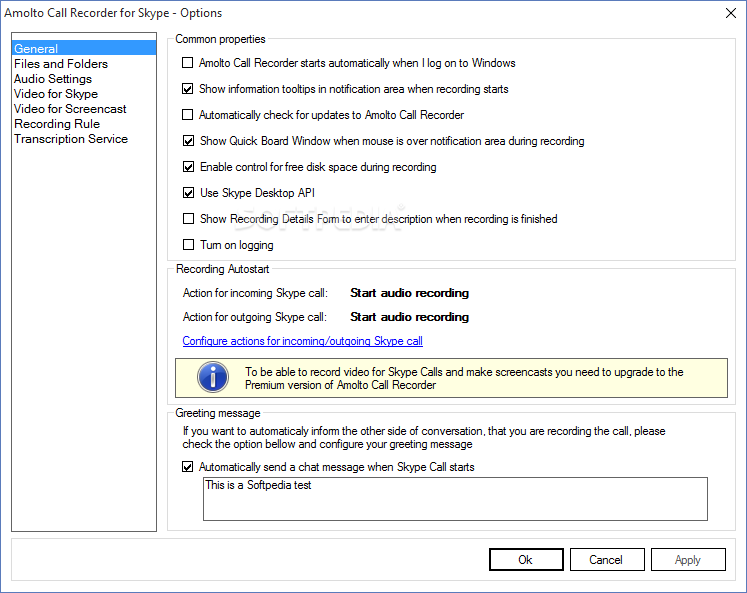Toggle Show Quick Board Window checkbox
The height and width of the screenshot is (593, 747).
189,141
